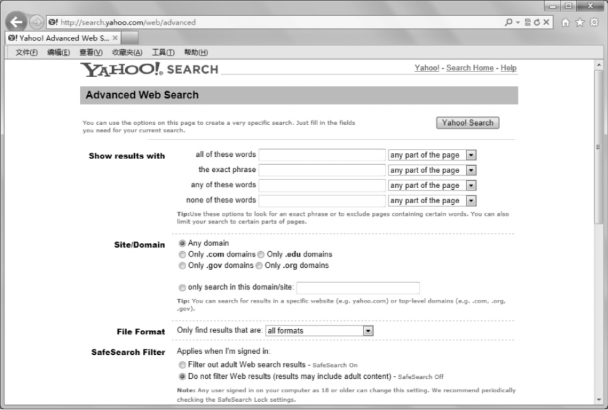The image size is (608, 410).
Task: Select 'Filter out adult Web search results' radio
Action: point(182,365)
